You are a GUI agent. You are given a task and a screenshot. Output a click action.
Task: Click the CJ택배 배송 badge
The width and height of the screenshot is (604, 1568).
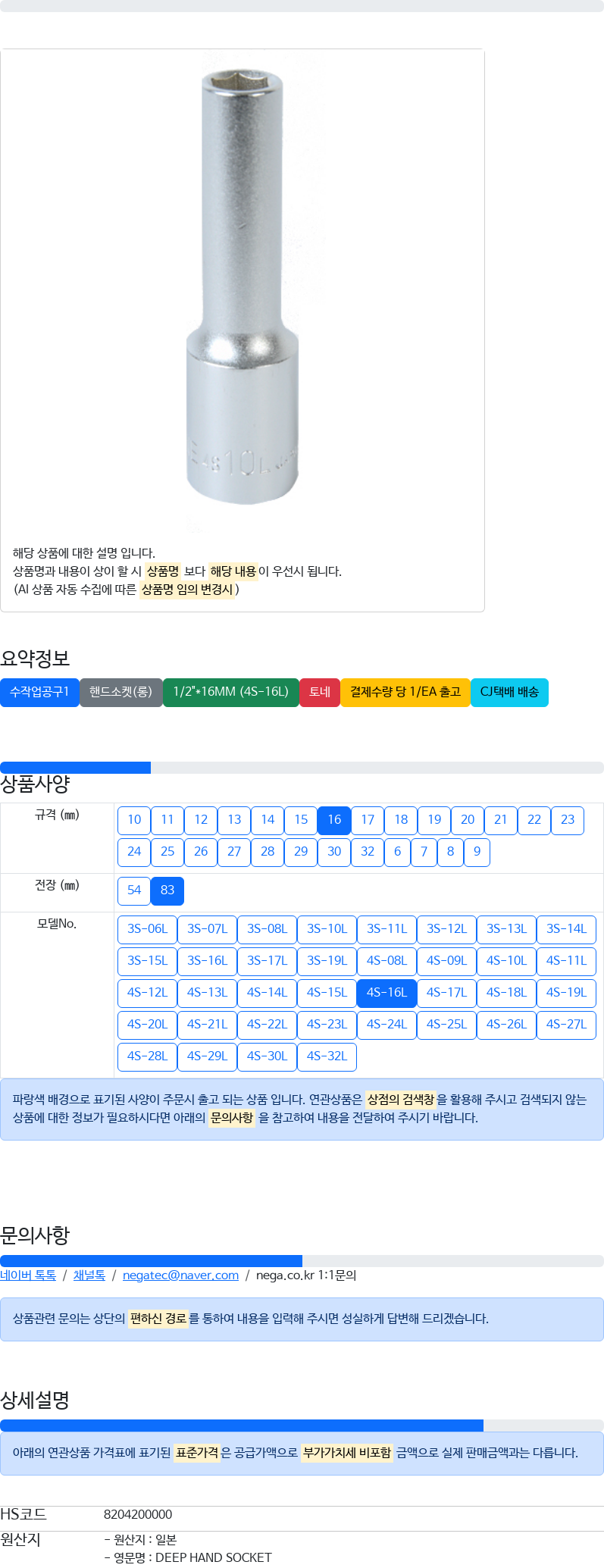(509, 692)
